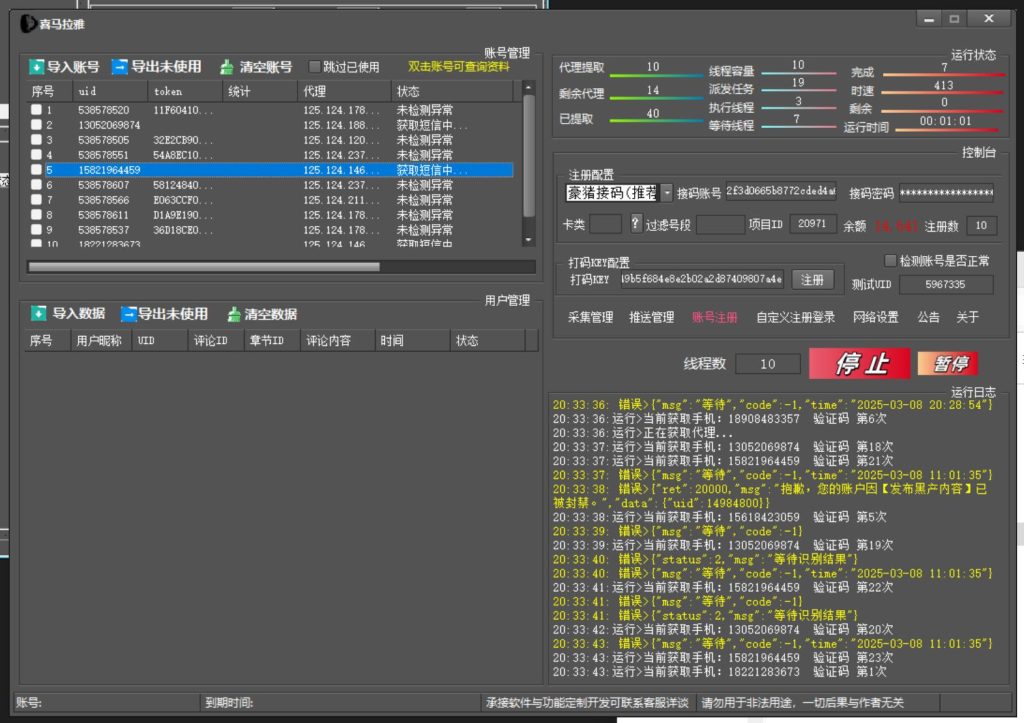Click the 项目ID input field
Viewport: 1024px width, 723px height.
[x=812, y=225]
